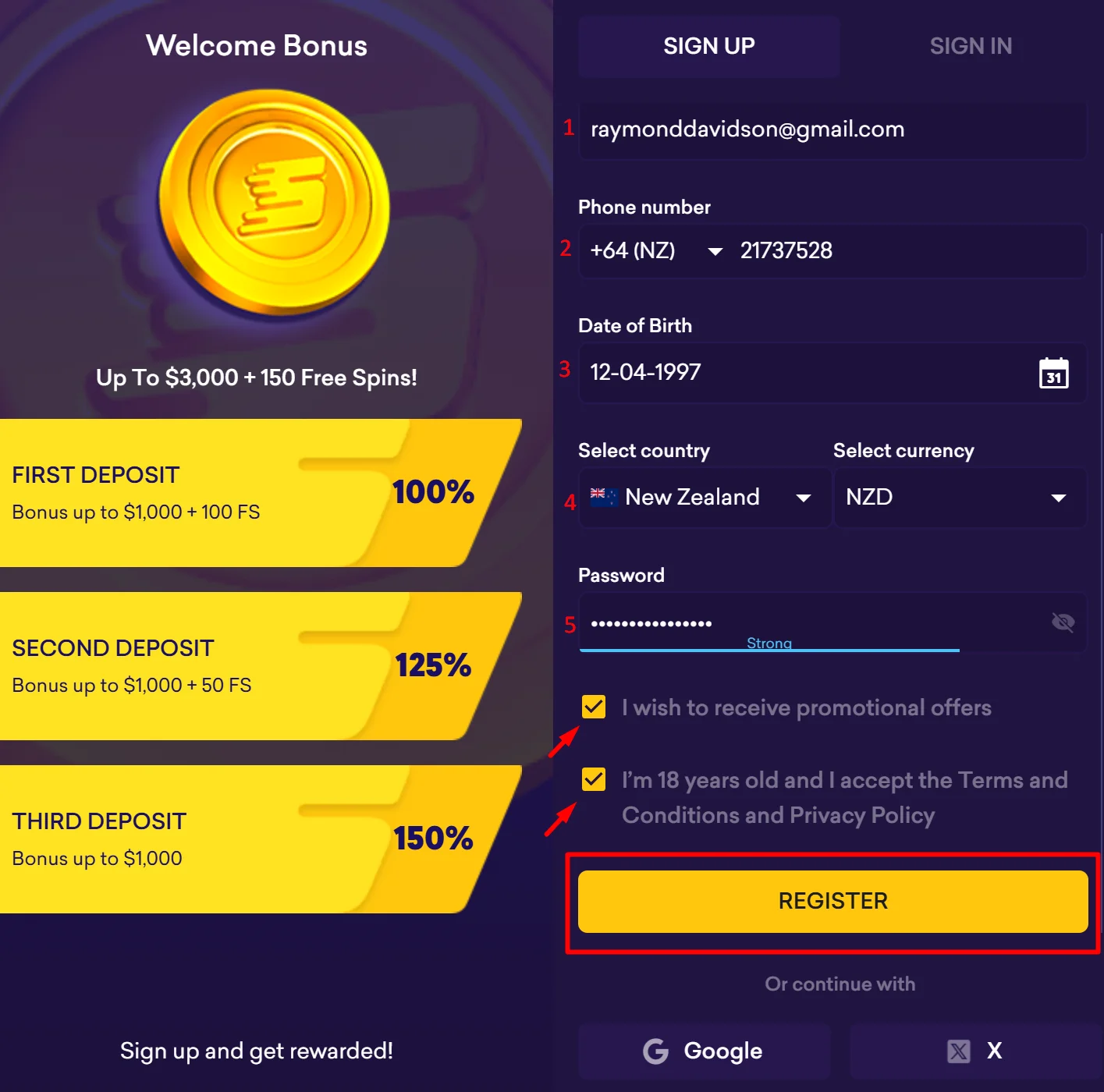Screen dimensions: 1104x1092
Task: Uncheck the promotional offers checkbox
Action: pos(593,707)
